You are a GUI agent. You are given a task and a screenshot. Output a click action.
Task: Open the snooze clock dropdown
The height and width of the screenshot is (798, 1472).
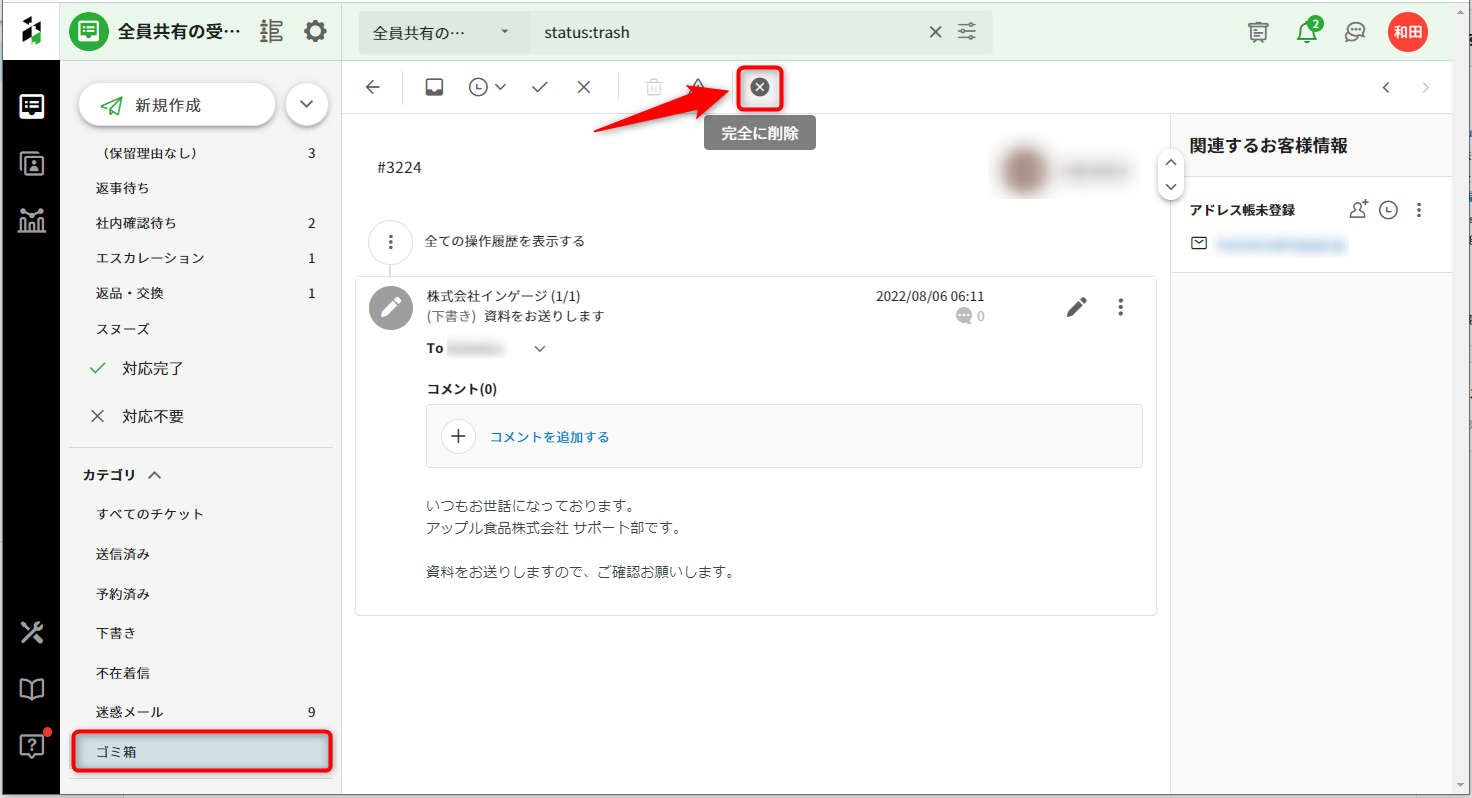(x=487, y=88)
